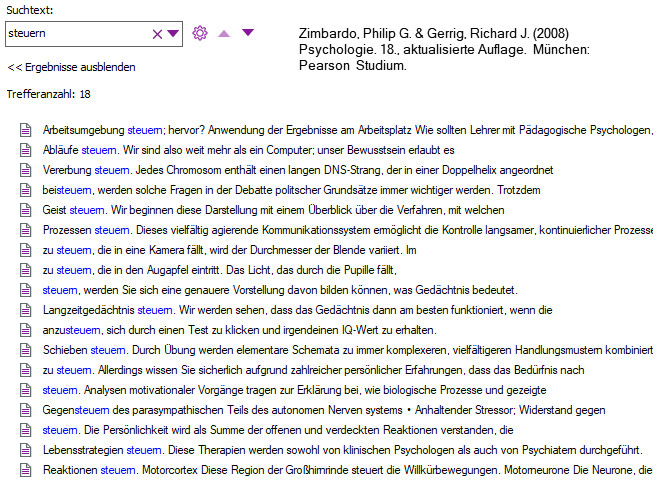Open result 'Geist steuern. Wir beginnen'

click(x=273, y=210)
